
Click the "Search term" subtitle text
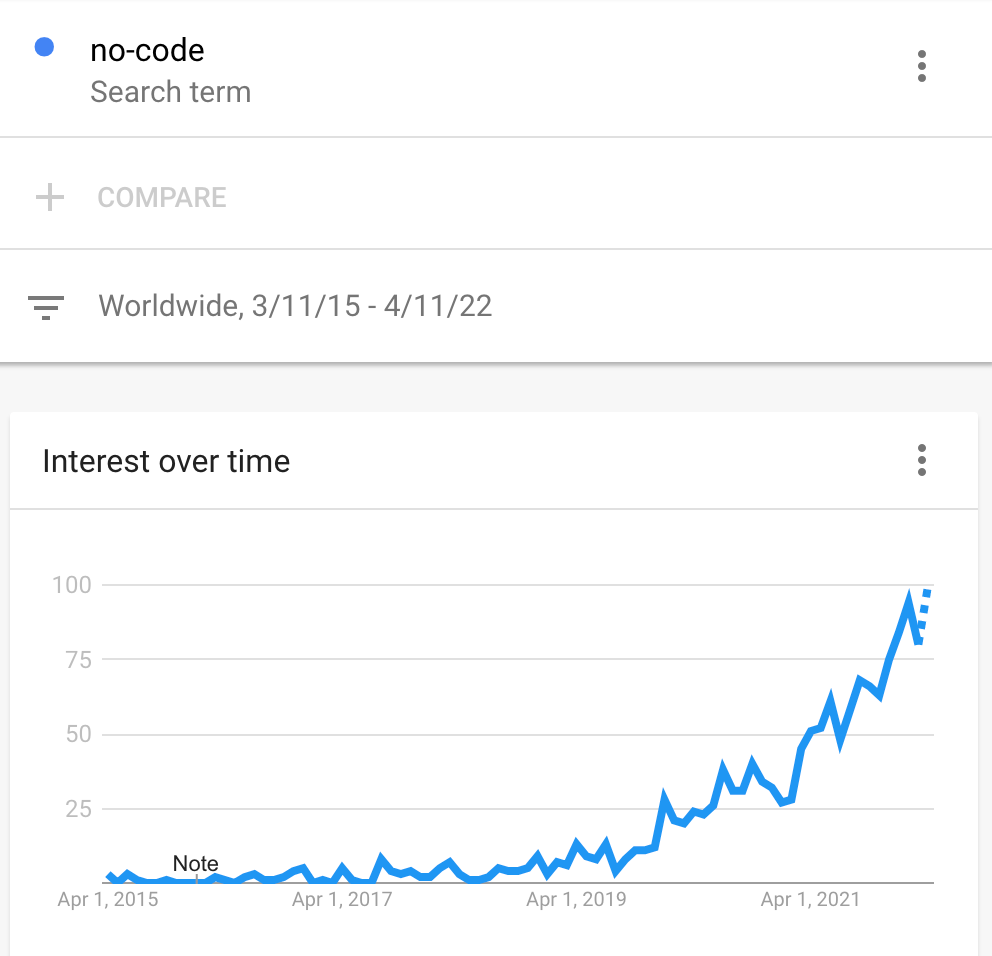pyautogui.click(x=170, y=92)
